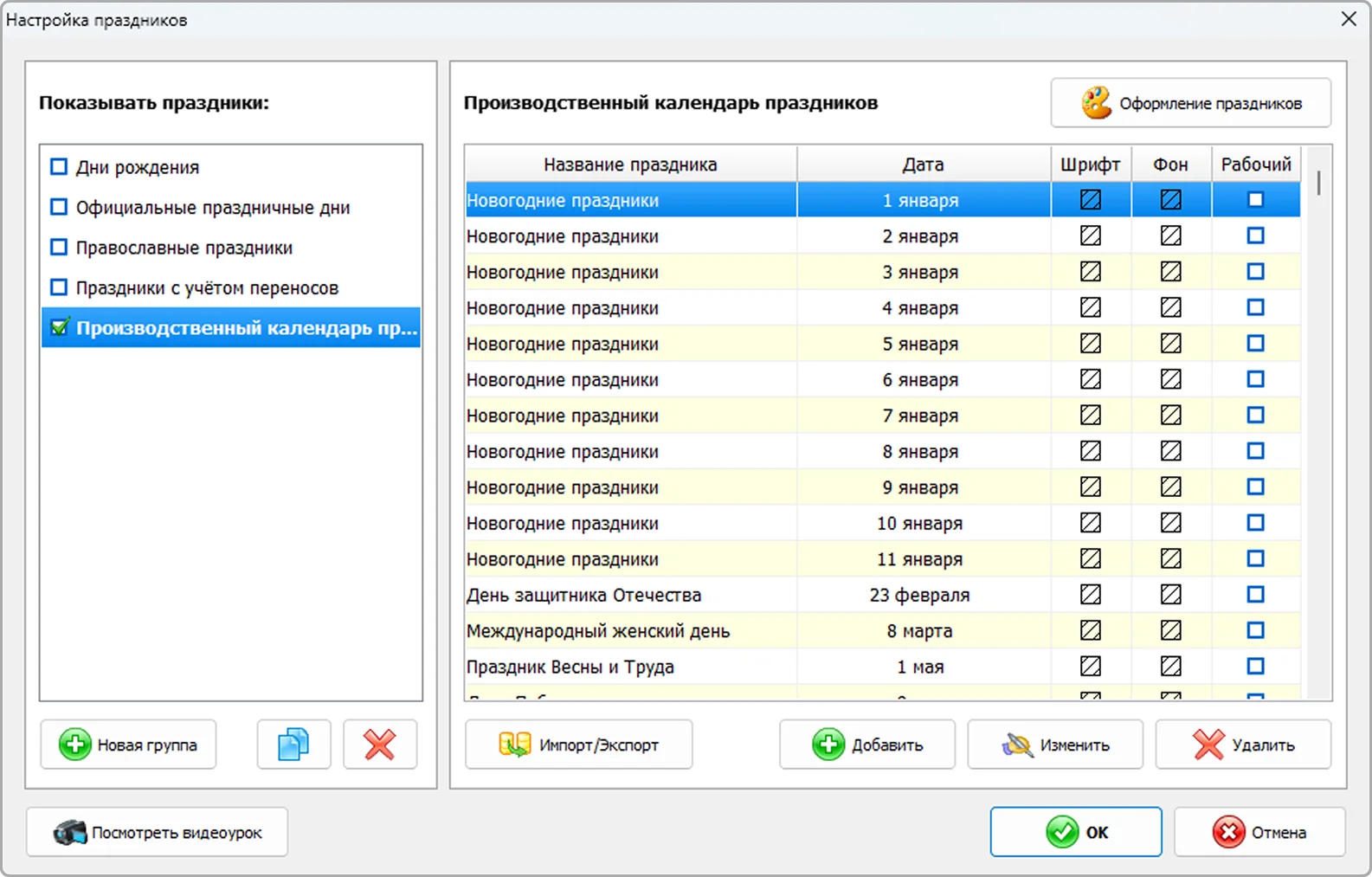Toggle Православные праздники checkbox

[59, 248]
